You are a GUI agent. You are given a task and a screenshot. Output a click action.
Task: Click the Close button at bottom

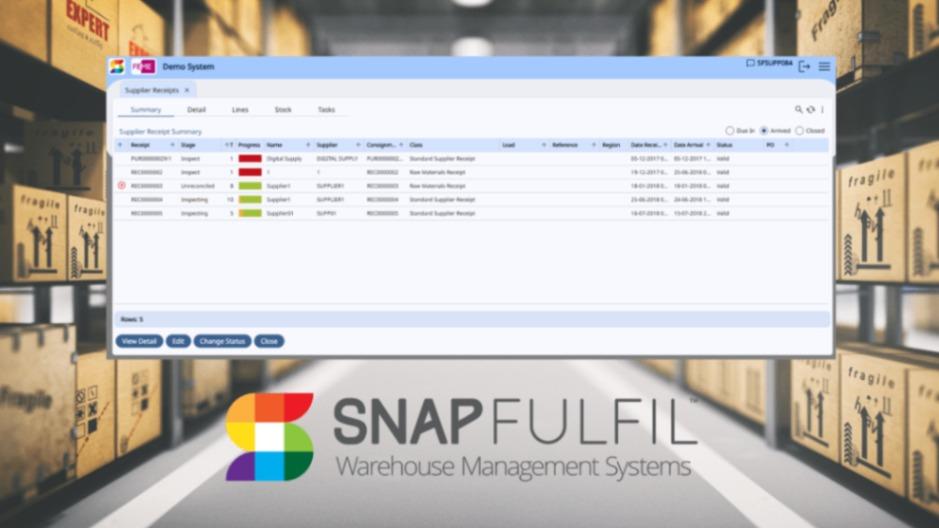269,341
